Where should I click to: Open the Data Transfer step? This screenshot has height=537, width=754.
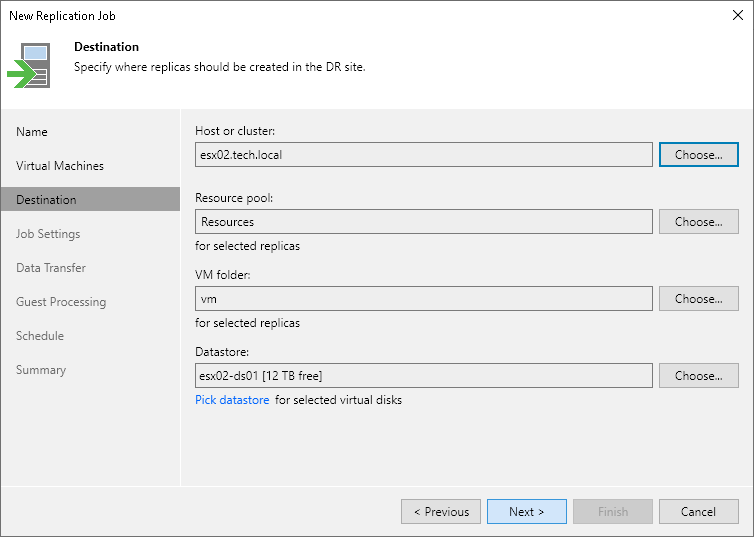point(51,268)
